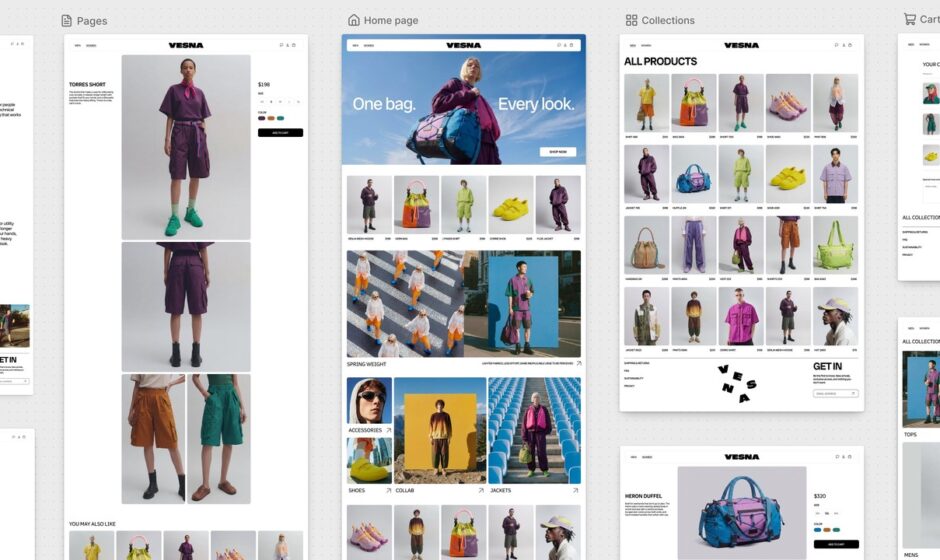Click the bag icon in the Torres Short page header
940x560 pixels.
pyautogui.click(x=294, y=46)
